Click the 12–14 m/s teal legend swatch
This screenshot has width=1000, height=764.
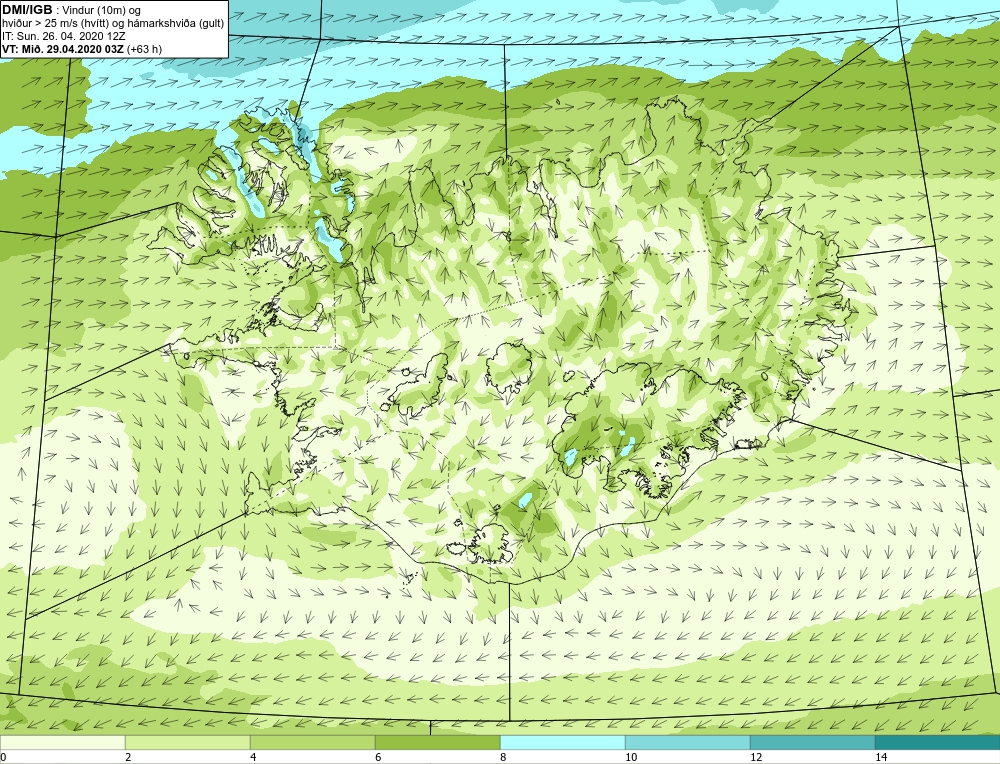pos(812,742)
